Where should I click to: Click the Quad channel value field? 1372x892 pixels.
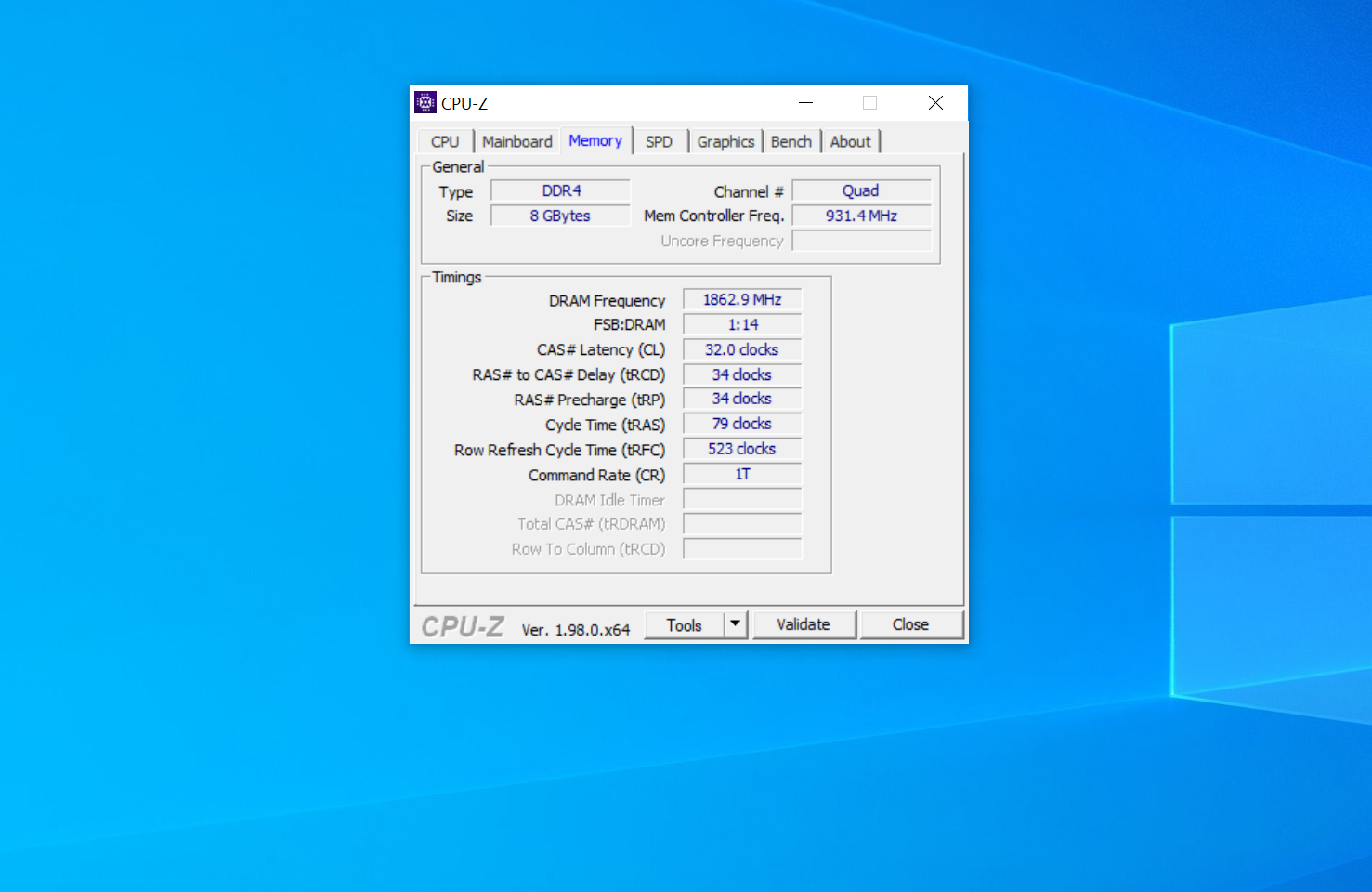(x=861, y=191)
